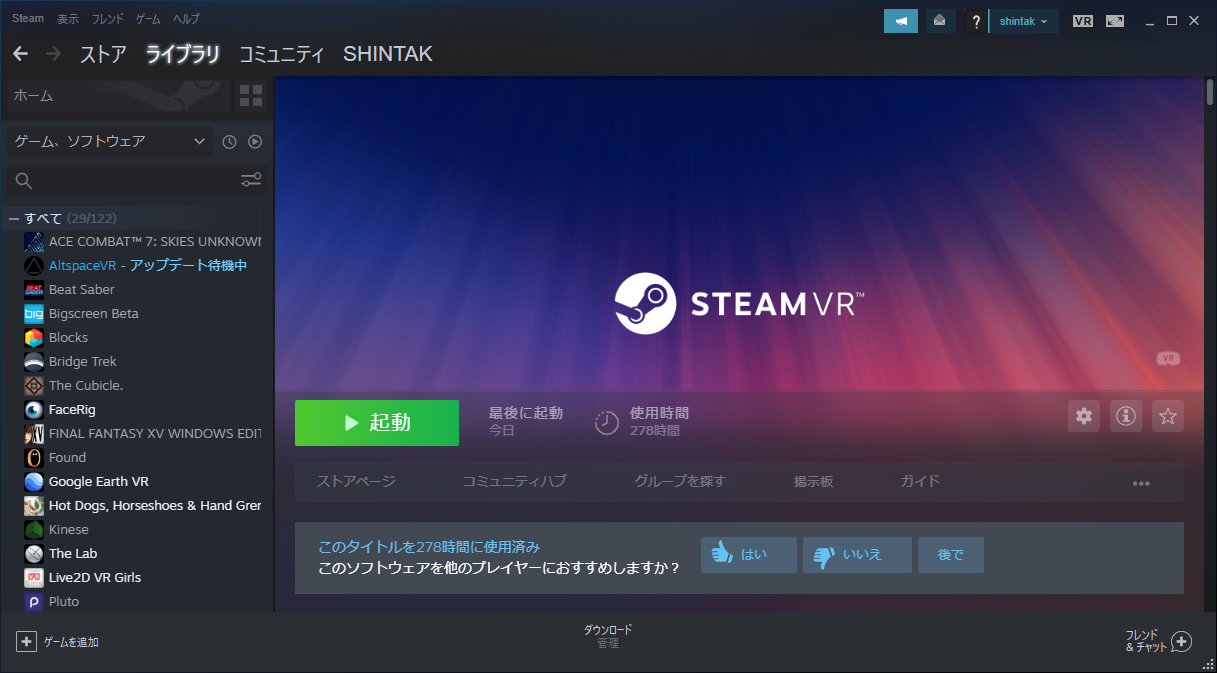The height and width of the screenshot is (673, 1217).
Task: Open the ガイド link
Action: pos(920,481)
